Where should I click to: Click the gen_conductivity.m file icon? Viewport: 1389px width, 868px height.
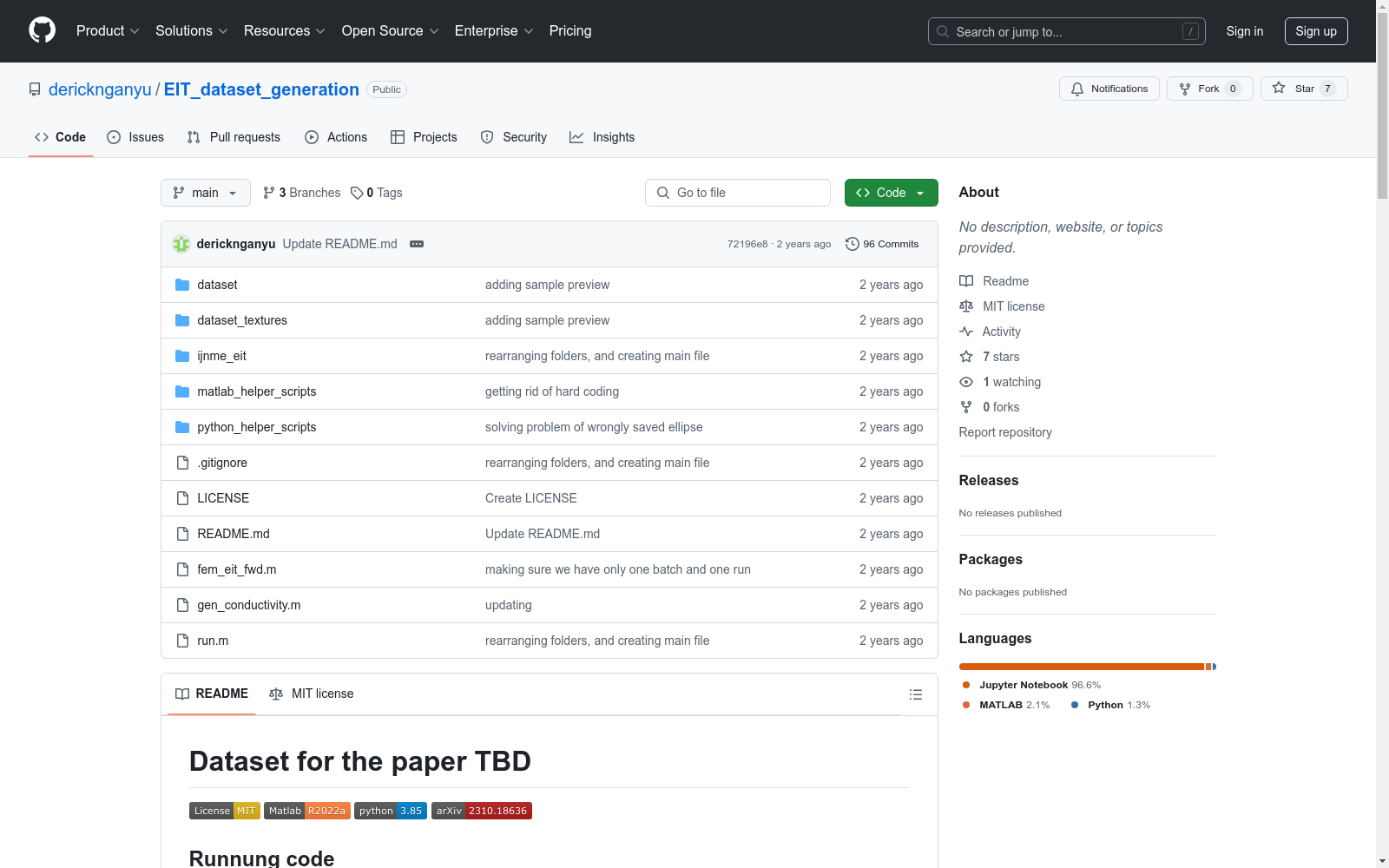[182, 605]
